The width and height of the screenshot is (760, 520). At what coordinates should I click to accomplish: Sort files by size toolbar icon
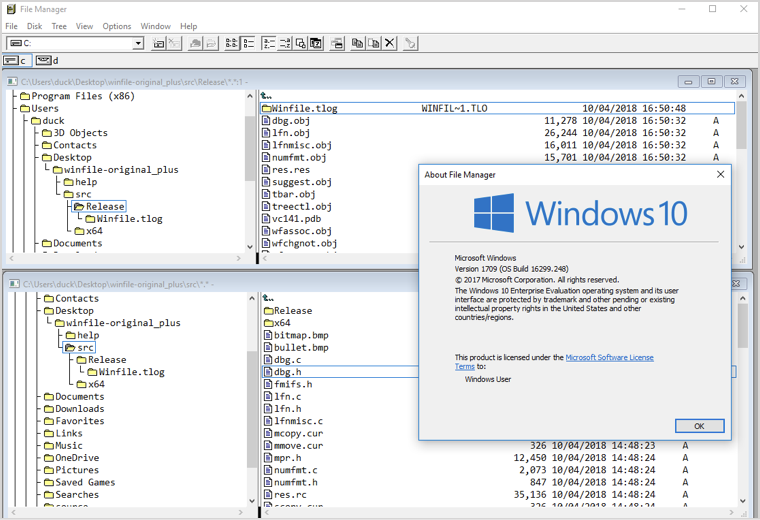click(x=301, y=43)
